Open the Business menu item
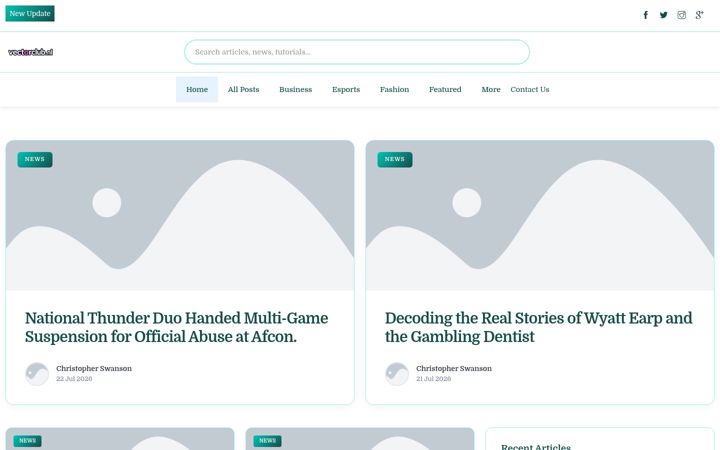This screenshot has height=450, width=720. 296,90
